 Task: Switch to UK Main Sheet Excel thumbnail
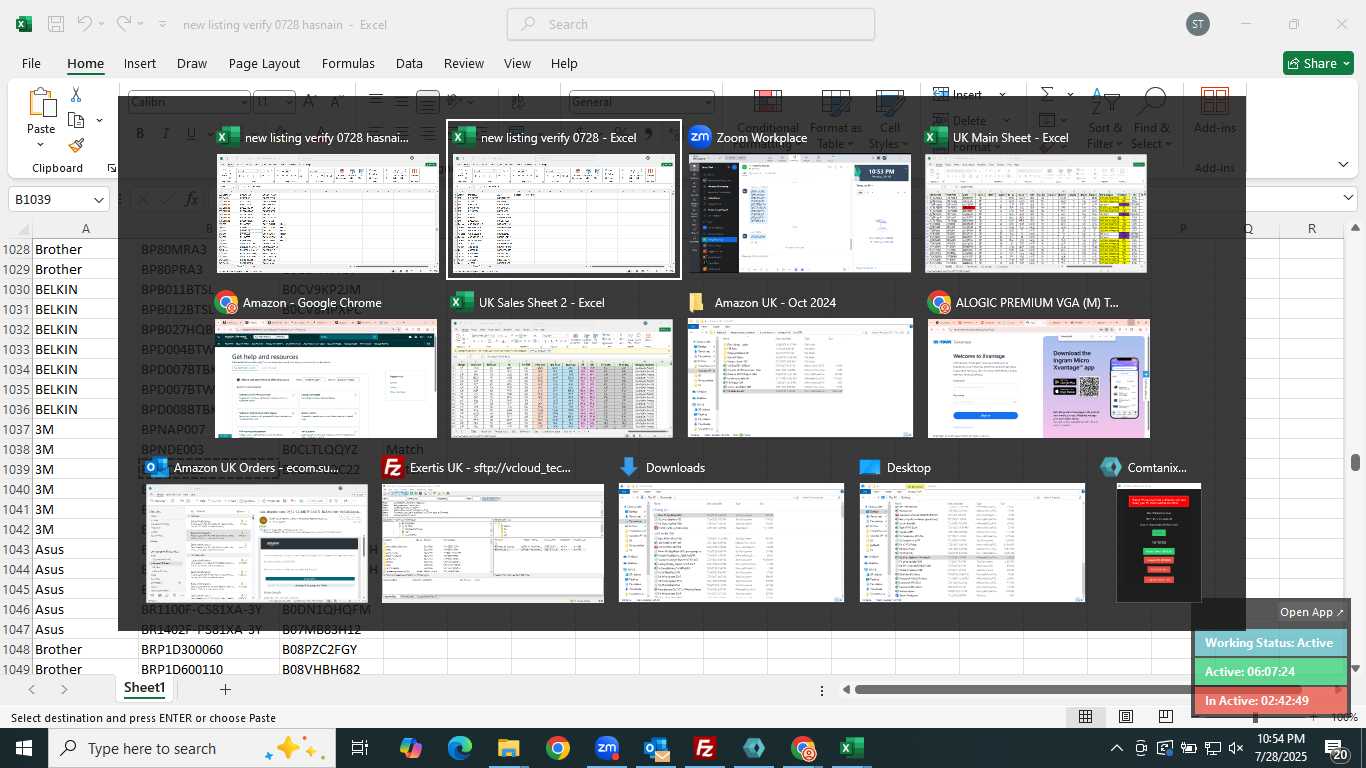1036,200
